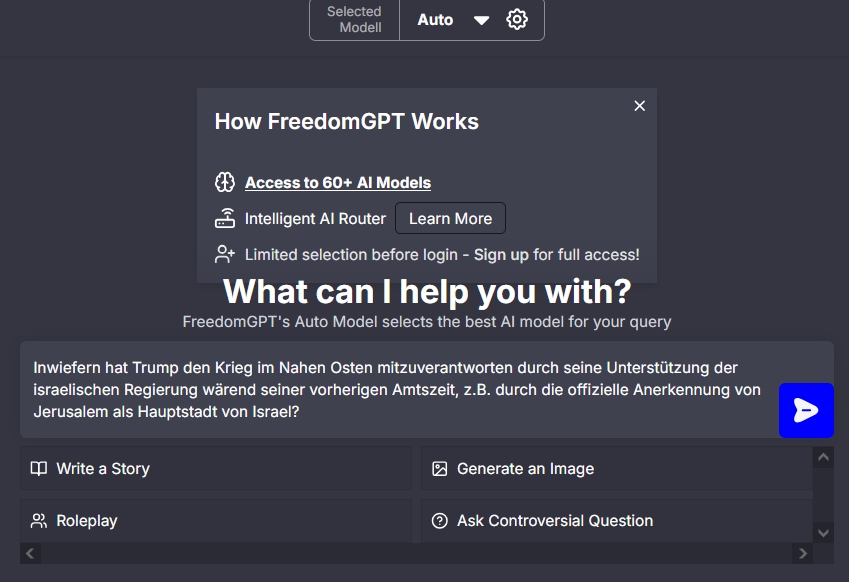Click the brain icon beside AI Models
The width and height of the screenshot is (849, 582).
(225, 183)
